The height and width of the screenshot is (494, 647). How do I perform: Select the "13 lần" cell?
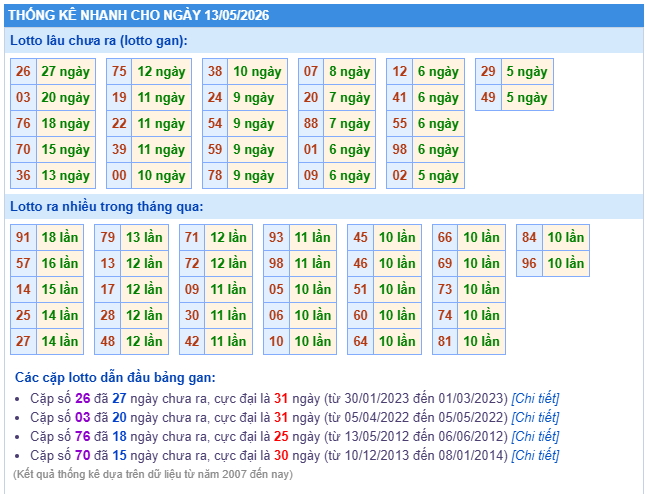(144, 237)
